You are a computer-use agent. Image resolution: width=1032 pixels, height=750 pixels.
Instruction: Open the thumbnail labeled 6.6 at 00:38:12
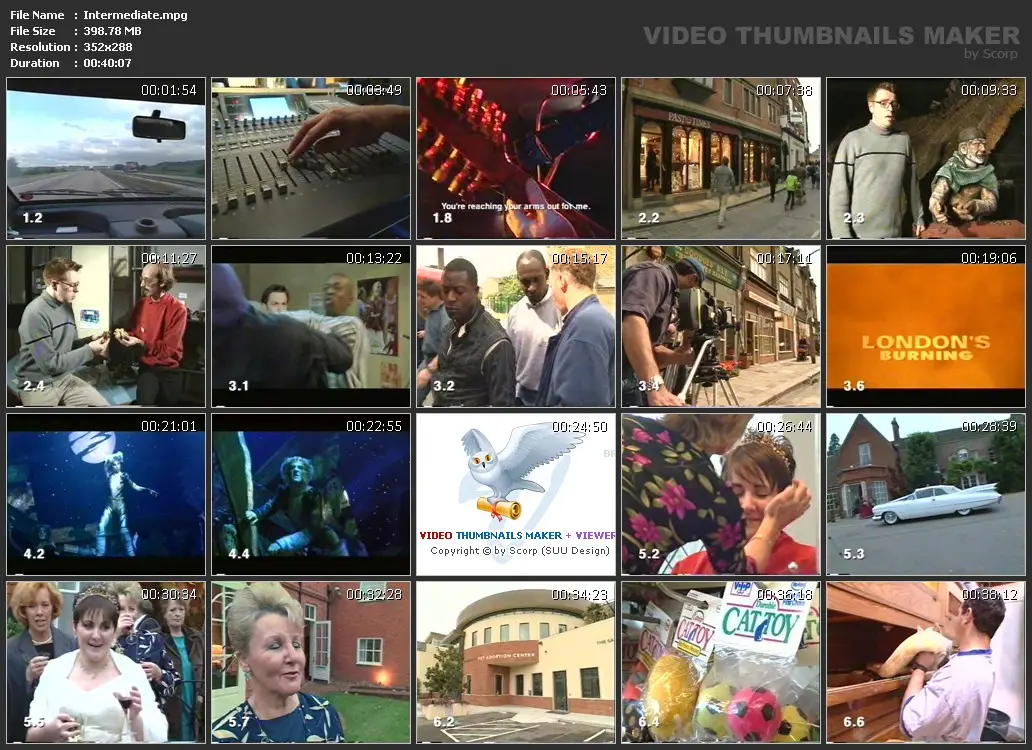(926, 662)
